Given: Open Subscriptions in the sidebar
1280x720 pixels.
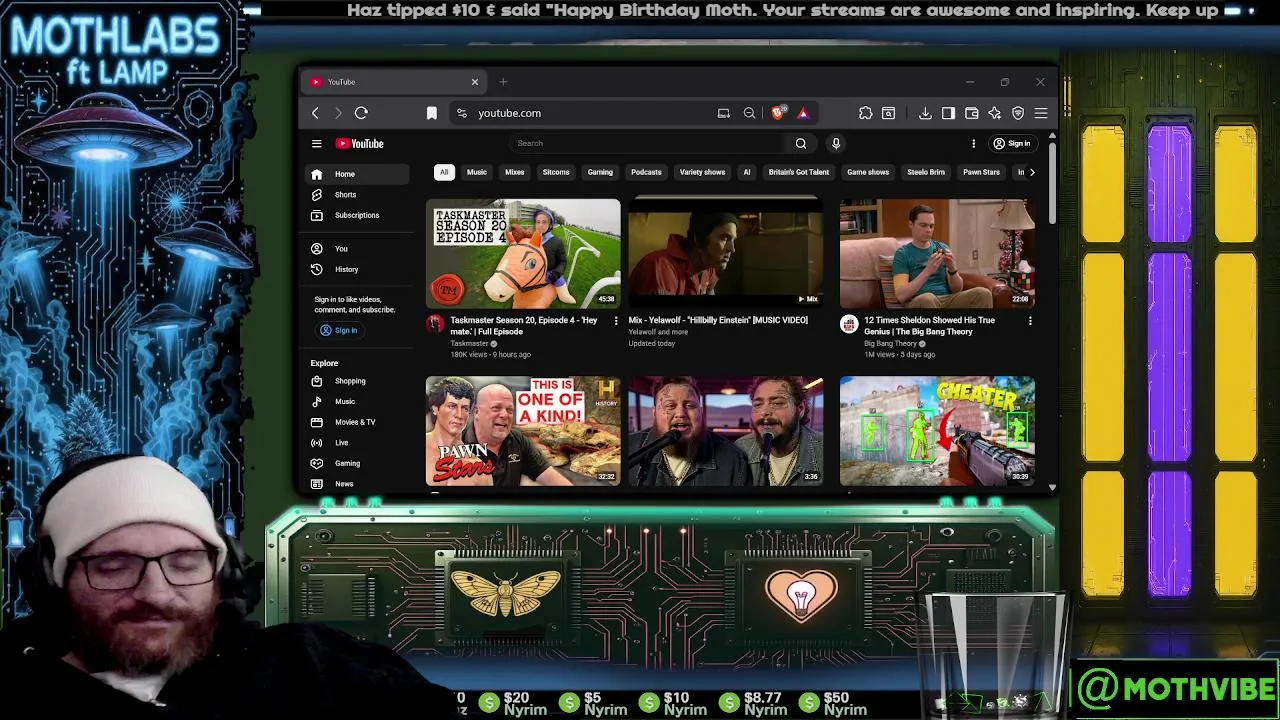Looking at the screenshot, I should pos(356,215).
